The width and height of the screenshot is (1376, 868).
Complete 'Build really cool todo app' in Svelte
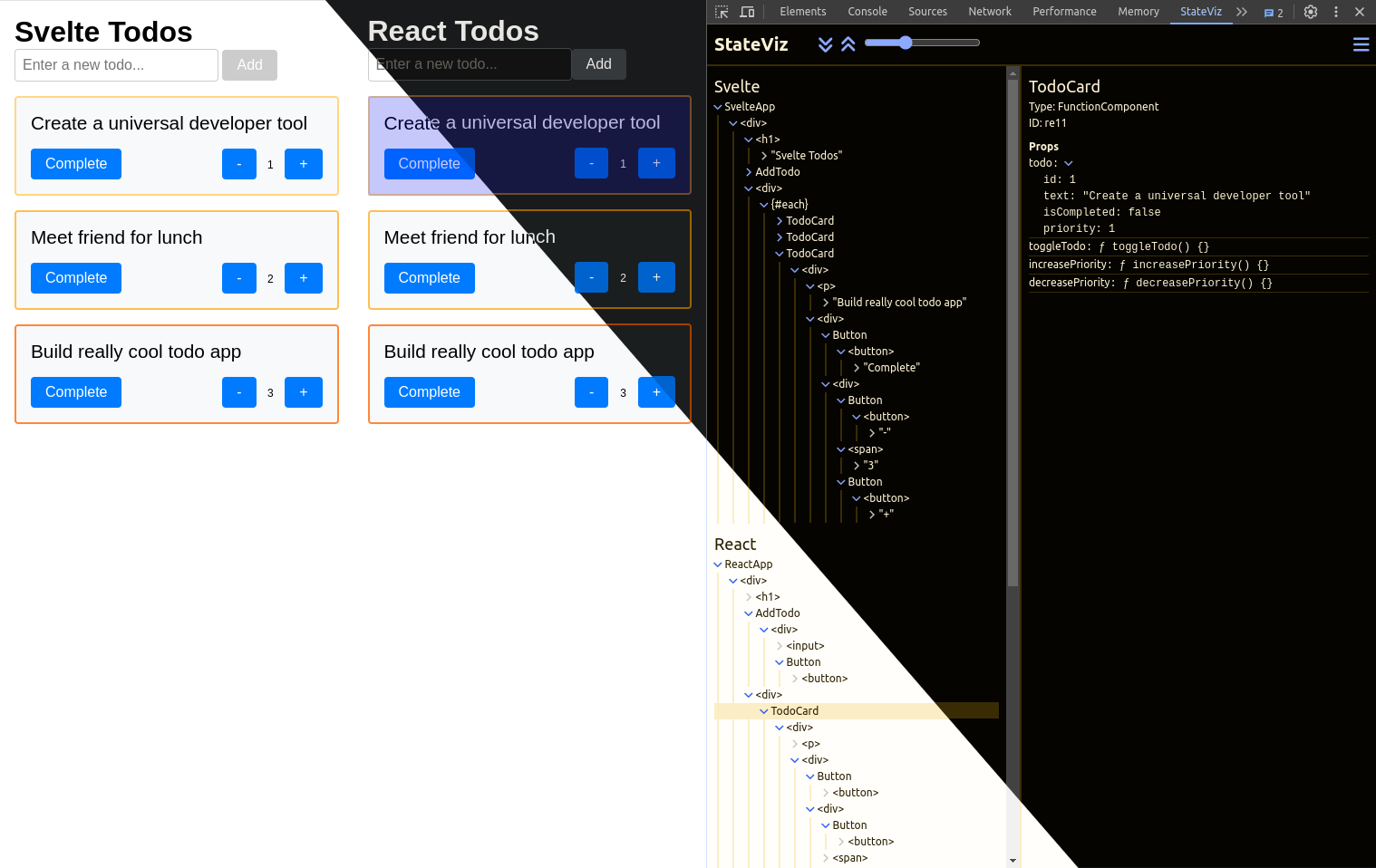click(x=76, y=392)
